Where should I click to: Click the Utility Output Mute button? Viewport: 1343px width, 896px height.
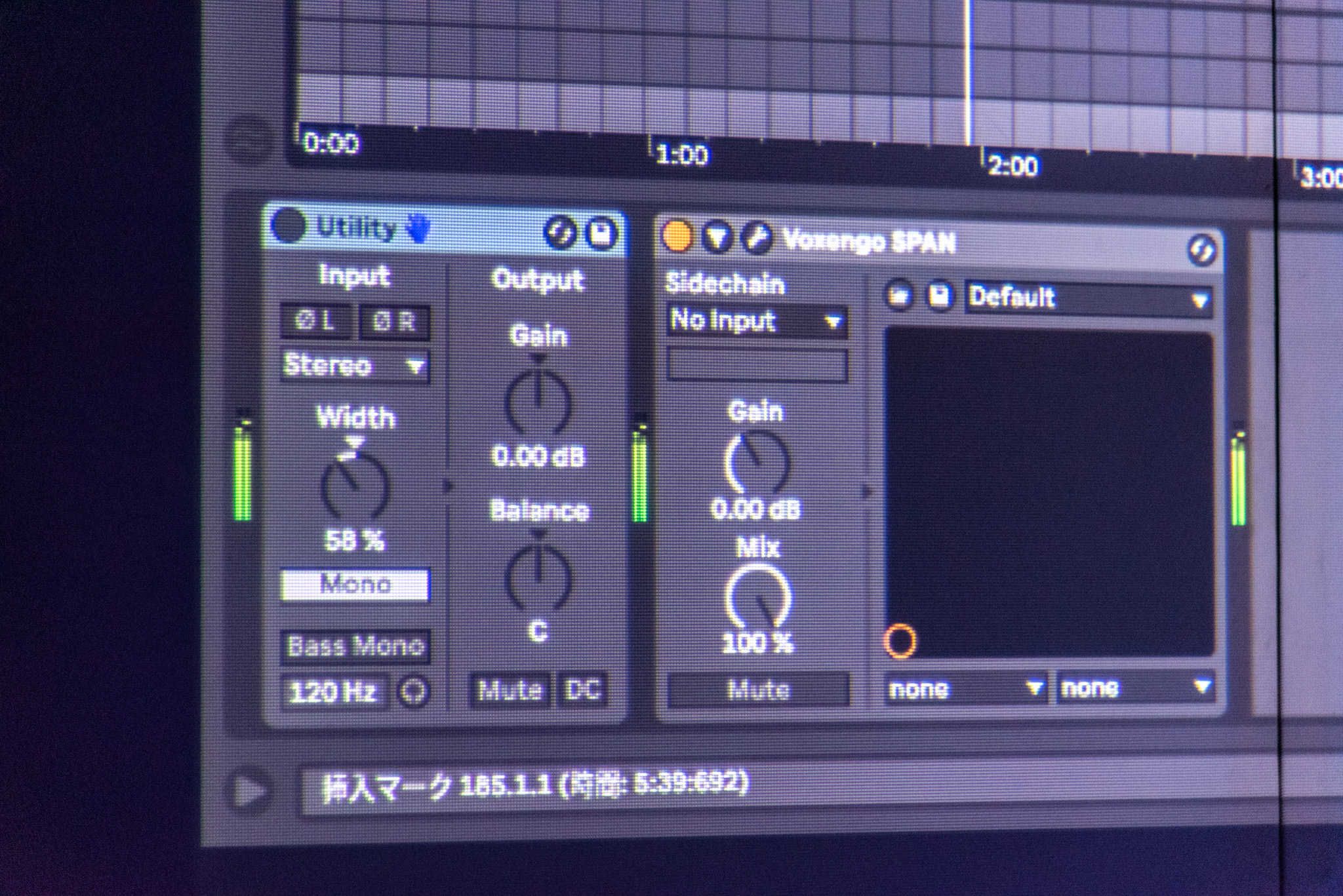[x=510, y=690]
